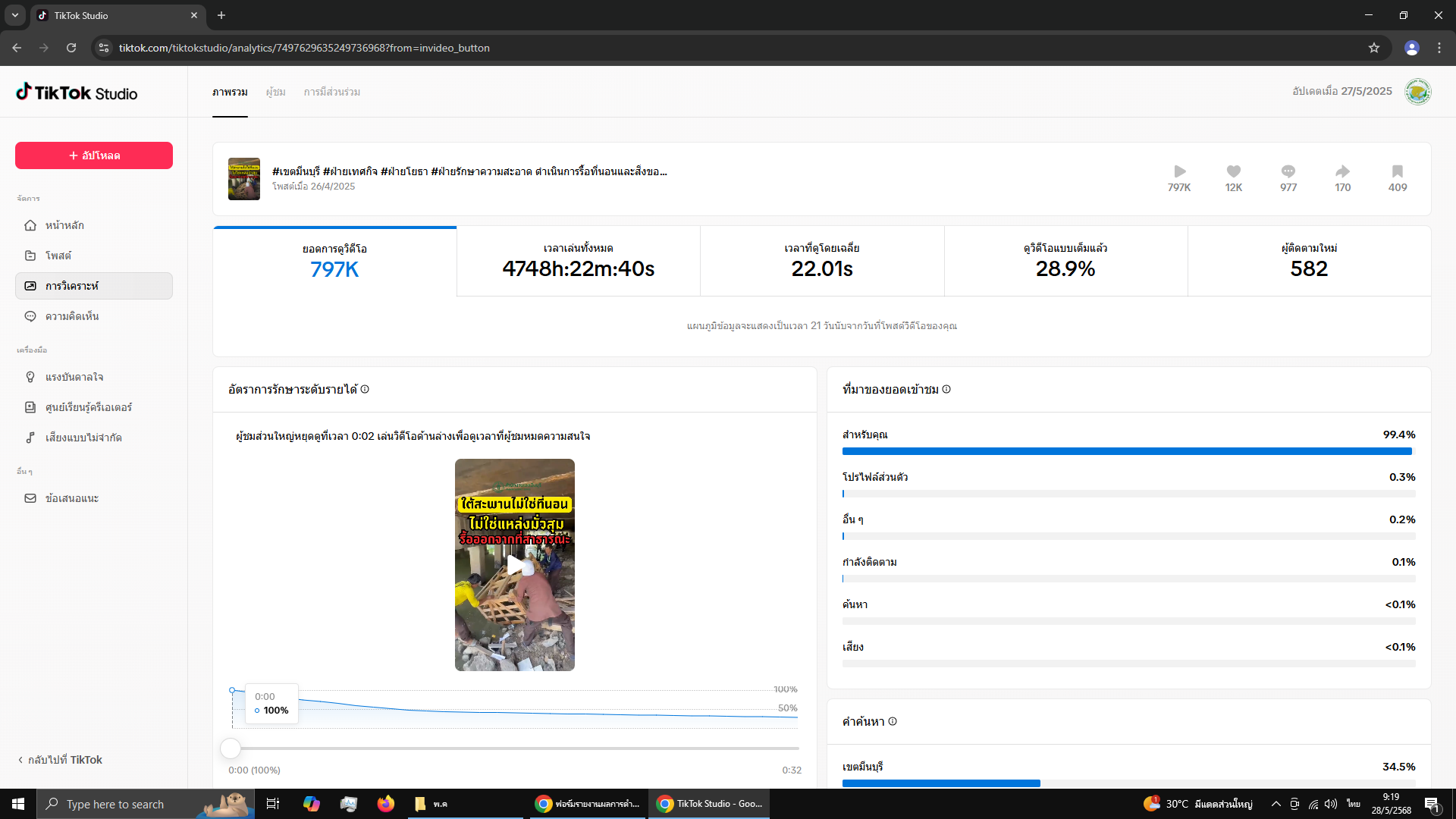
Task: Close the TikTok Studio browser tab
Action: pos(194,15)
